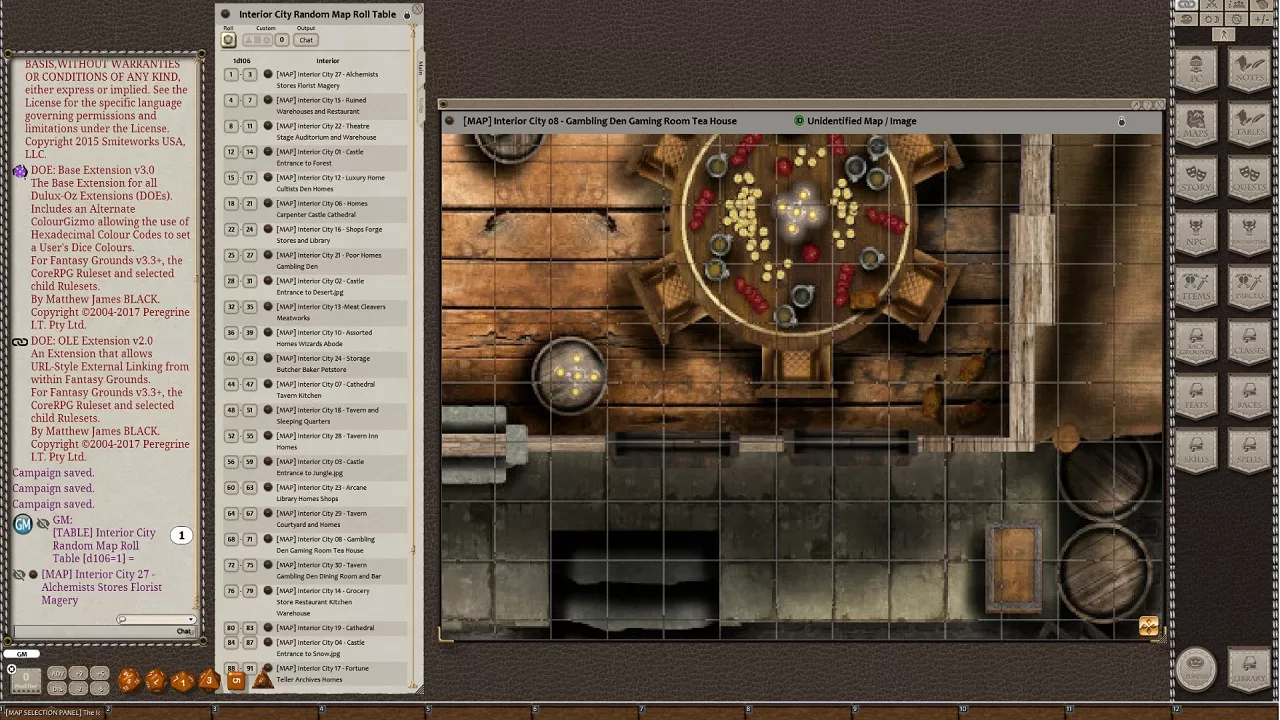1280x720 pixels.
Task: Toggle the +2 modifier button
Action: [x=79, y=674]
